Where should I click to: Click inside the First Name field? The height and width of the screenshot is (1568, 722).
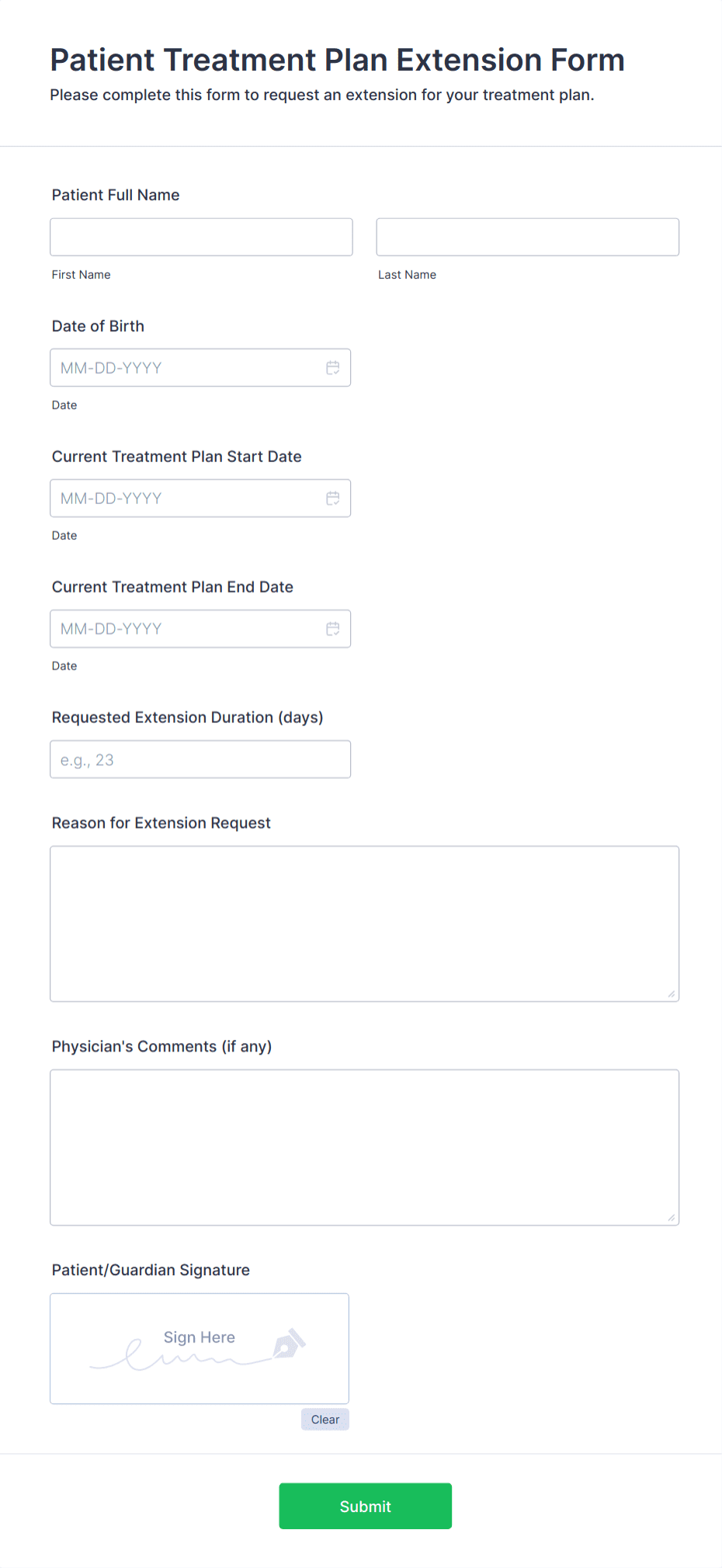(200, 237)
